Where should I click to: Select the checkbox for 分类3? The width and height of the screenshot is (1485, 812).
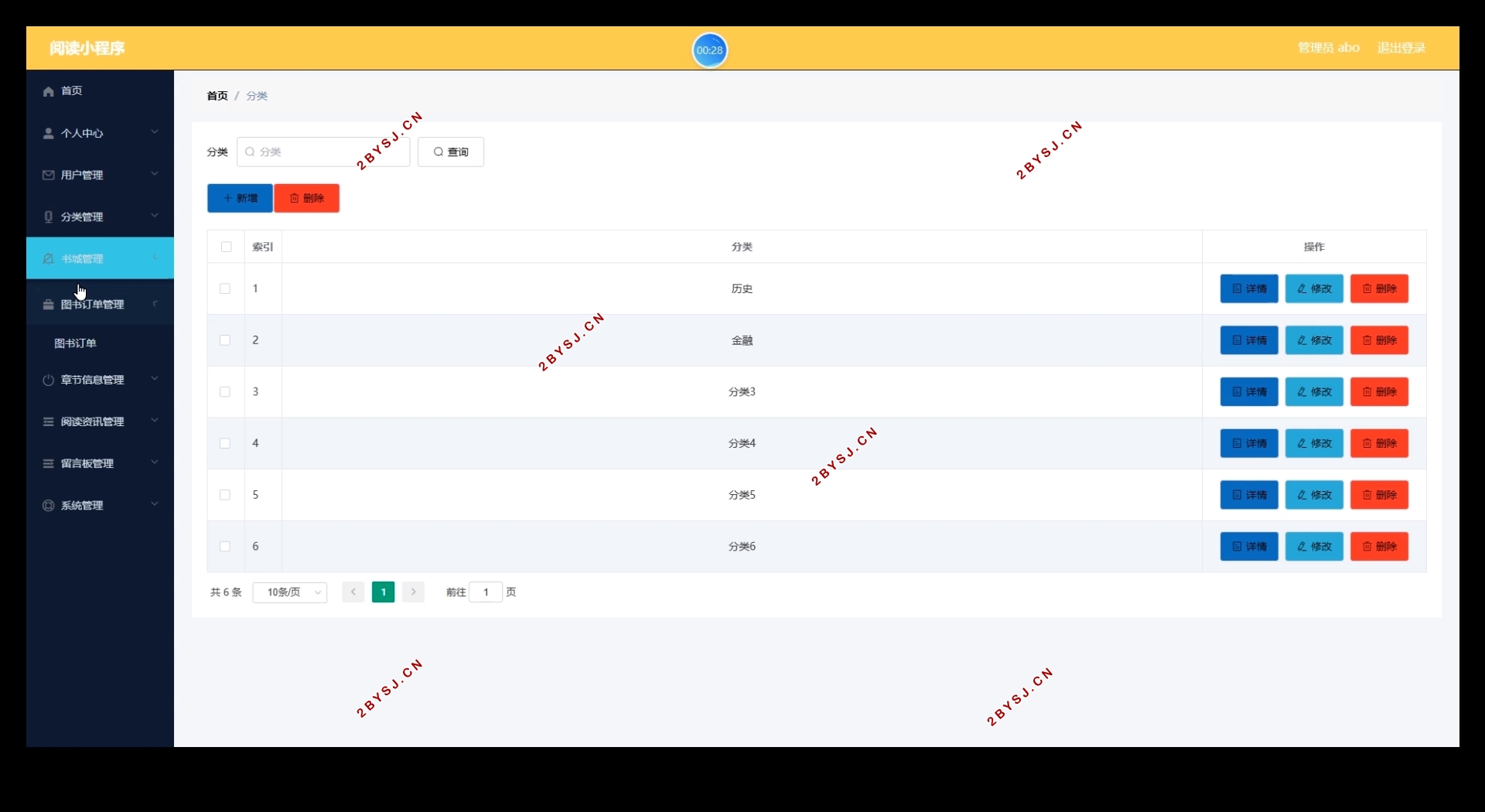point(225,392)
